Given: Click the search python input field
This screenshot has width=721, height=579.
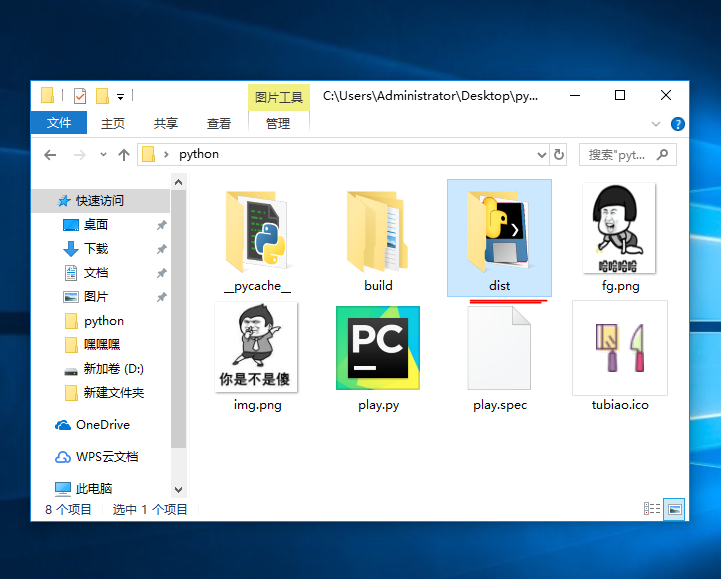Looking at the screenshot, I should pos(628,155).
